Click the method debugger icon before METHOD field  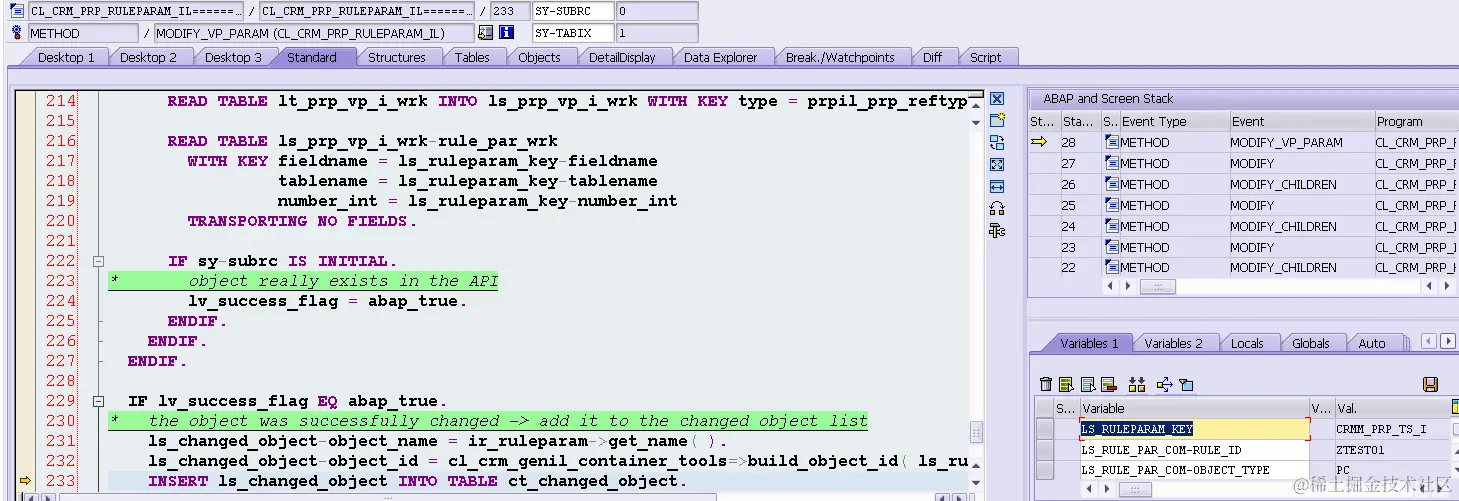pos(17,33)
